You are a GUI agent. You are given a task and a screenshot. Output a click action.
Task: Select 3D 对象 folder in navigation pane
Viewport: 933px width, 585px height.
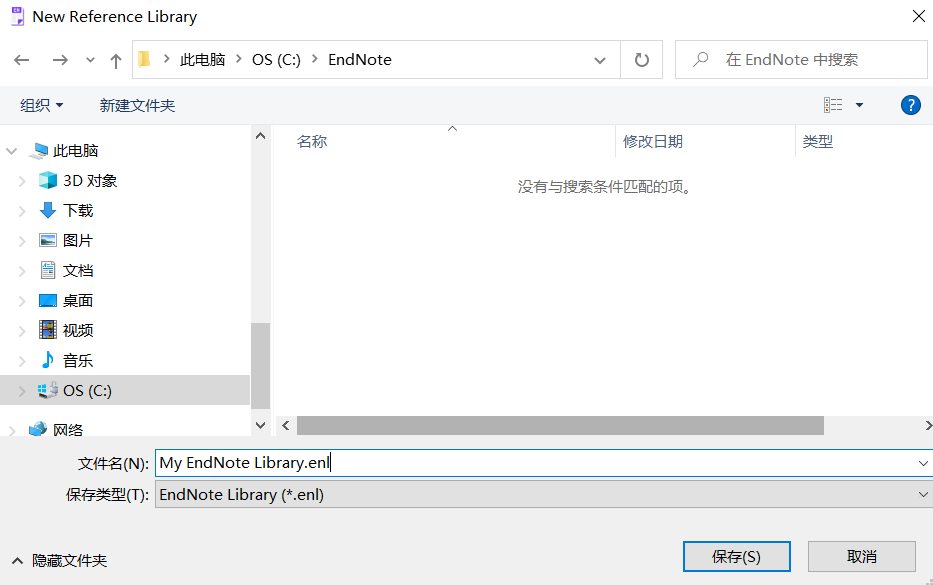90,180
